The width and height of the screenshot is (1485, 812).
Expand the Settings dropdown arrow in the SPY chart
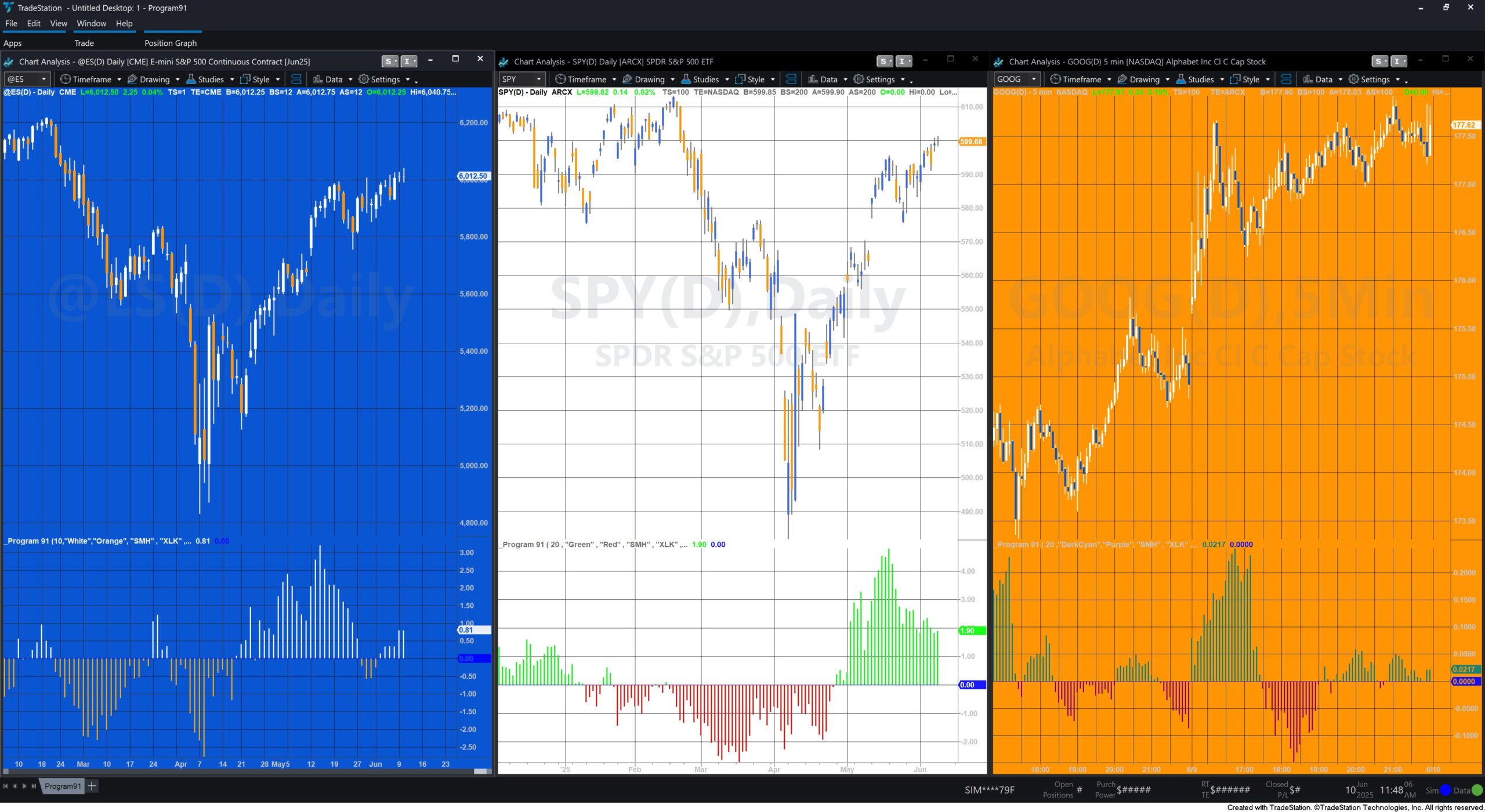[903, 79]
